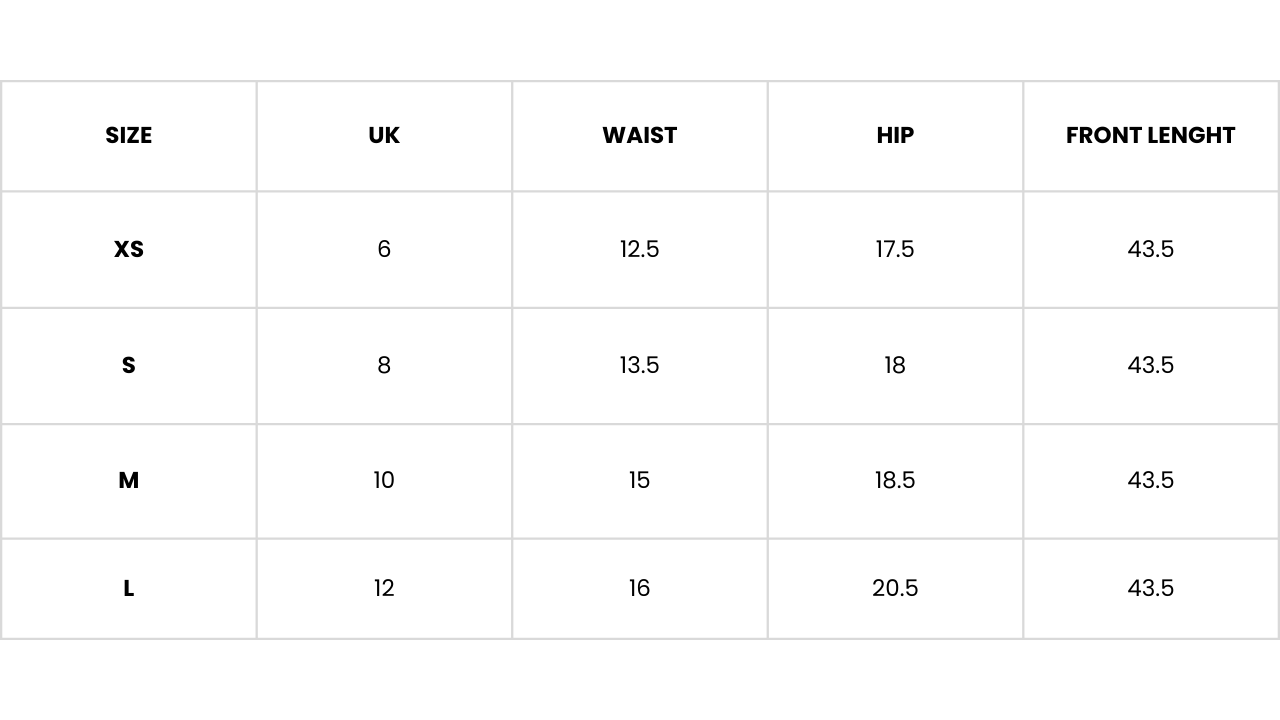
Task: Click waist value 12.5
Action: [639, 249]
